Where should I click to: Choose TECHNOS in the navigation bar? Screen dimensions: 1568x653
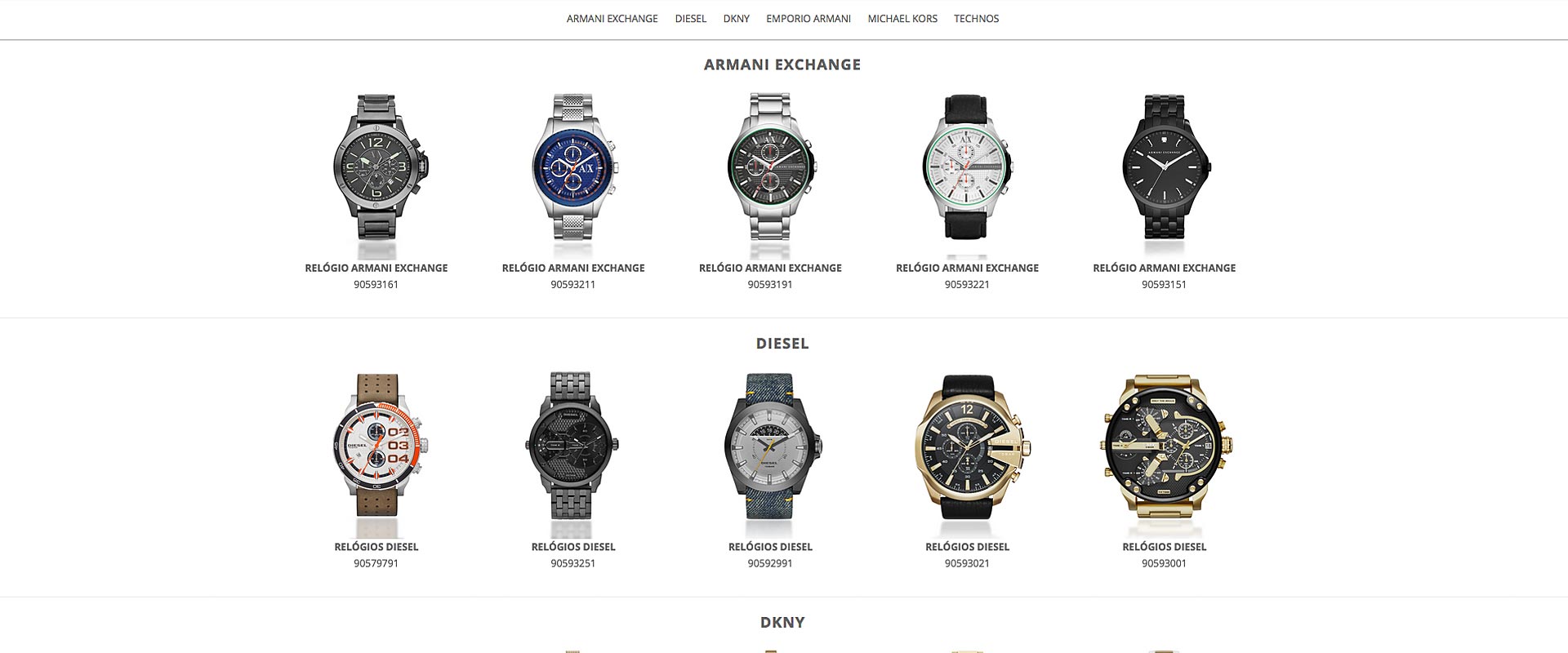coord(976,19)
